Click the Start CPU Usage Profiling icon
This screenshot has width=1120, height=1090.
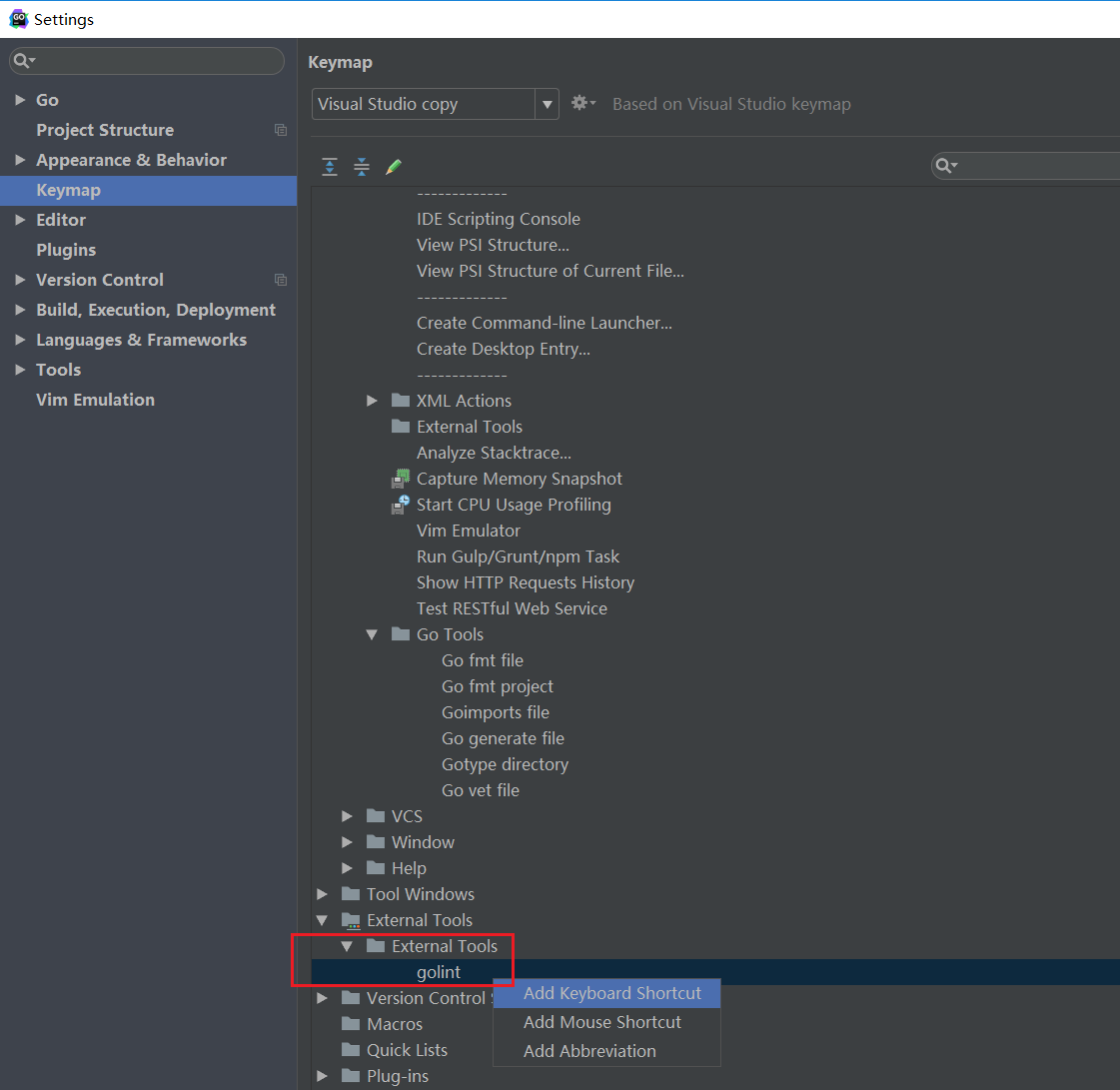[401, 505]
